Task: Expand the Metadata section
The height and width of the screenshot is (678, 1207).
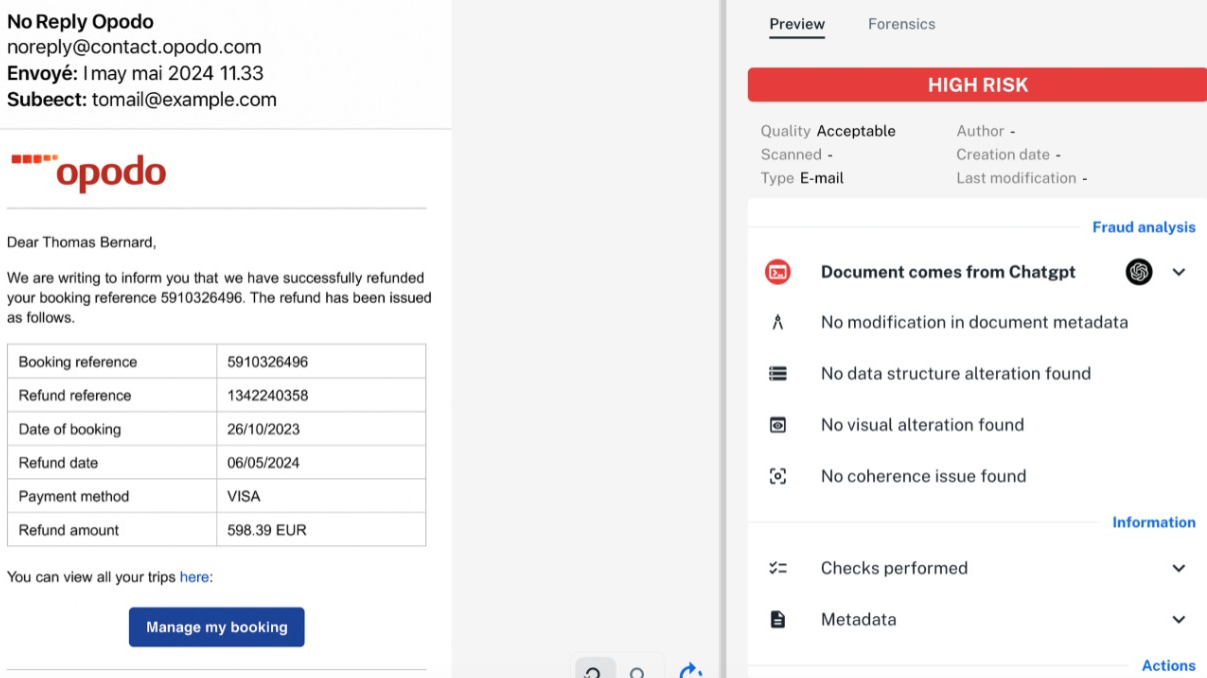Action: [x=1179, y=620]
